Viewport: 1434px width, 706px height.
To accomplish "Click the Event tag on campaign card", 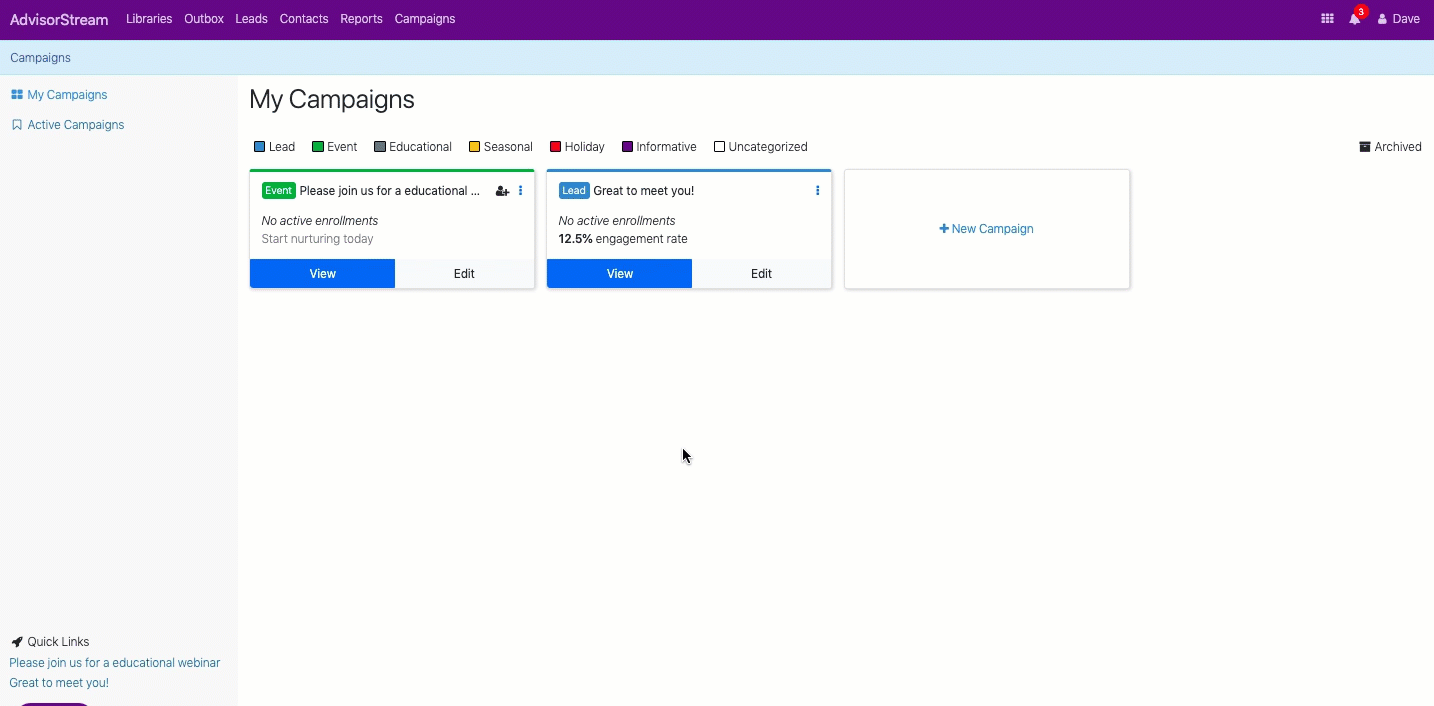I will (279, 191).
